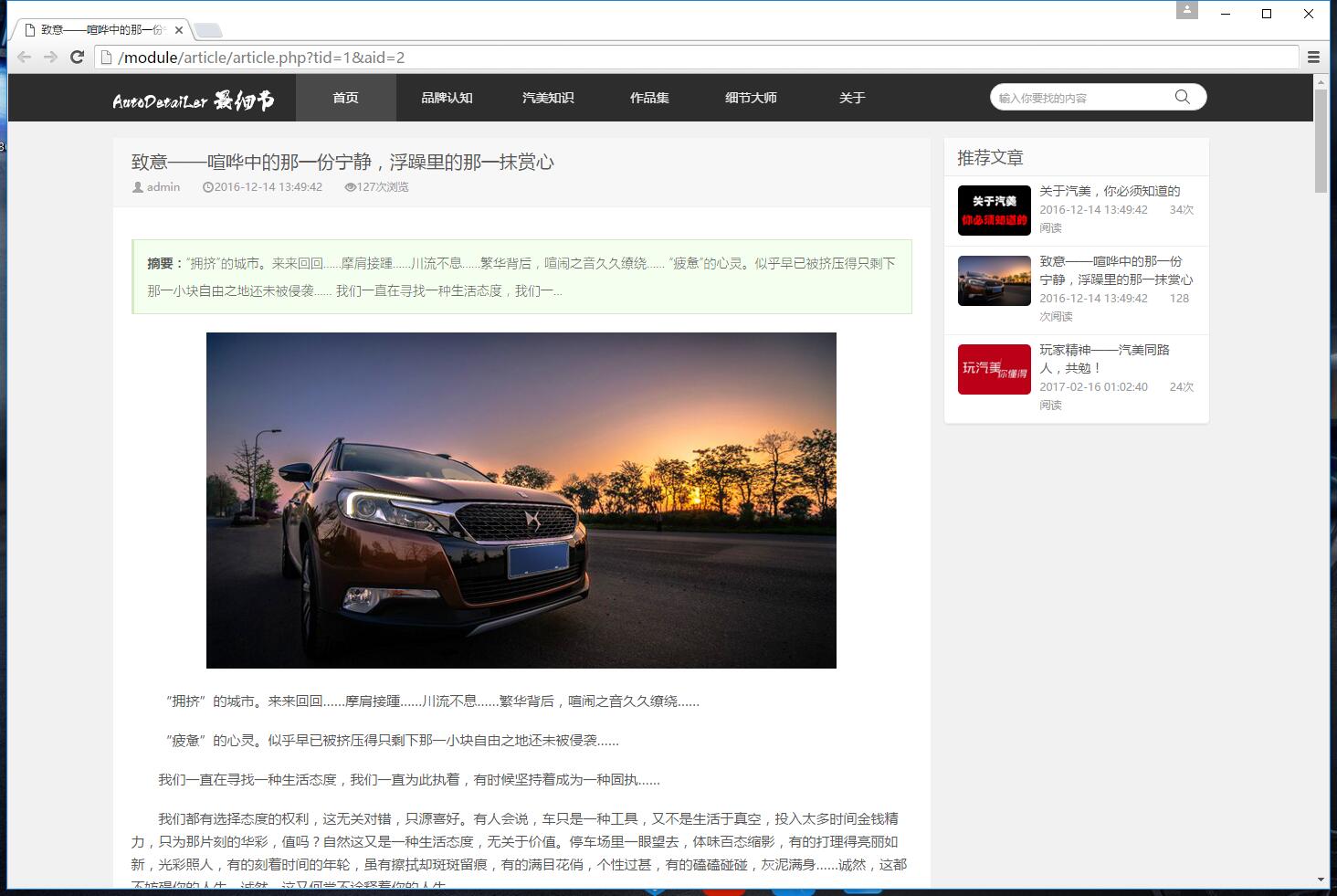Click the user profile icon in title bar

(1186, 10)
